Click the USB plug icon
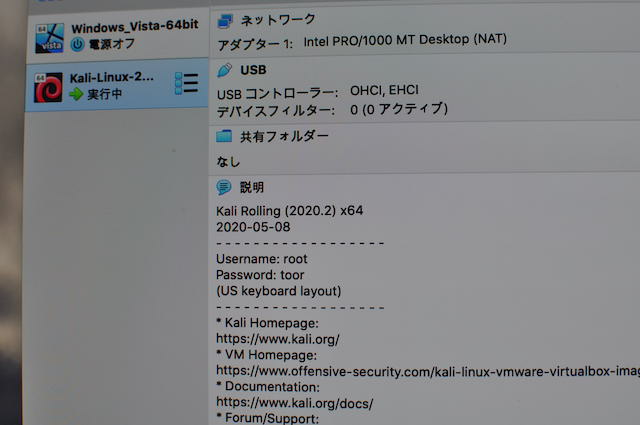Viewport: 640px width, 425px height. [224, 70]
